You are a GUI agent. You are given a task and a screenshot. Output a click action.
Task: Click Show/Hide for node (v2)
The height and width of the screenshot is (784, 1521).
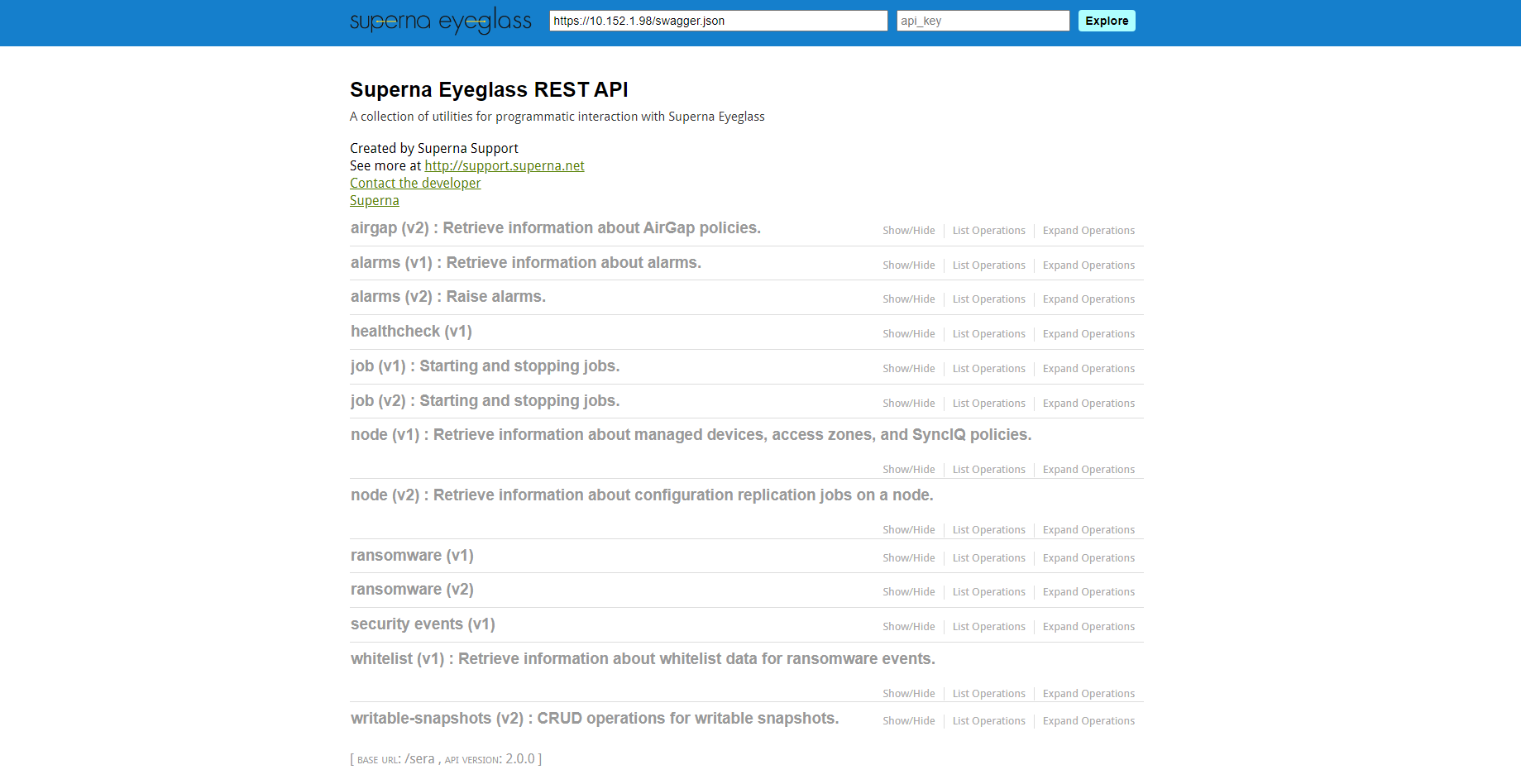pos(909,530)
